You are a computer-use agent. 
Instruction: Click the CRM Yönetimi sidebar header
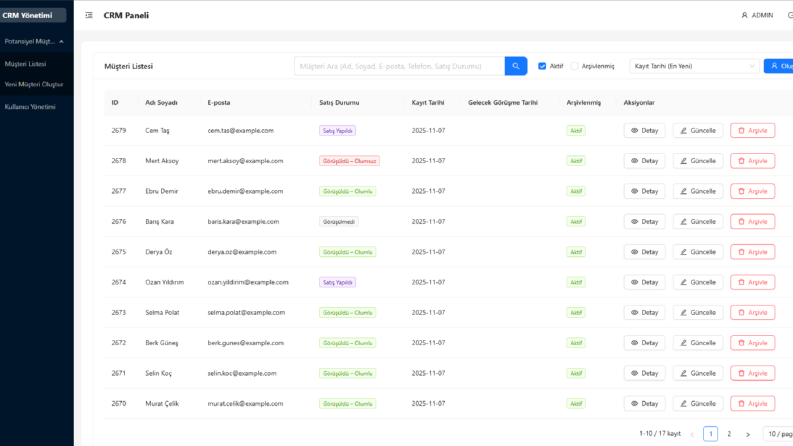[x=33, y=15]
